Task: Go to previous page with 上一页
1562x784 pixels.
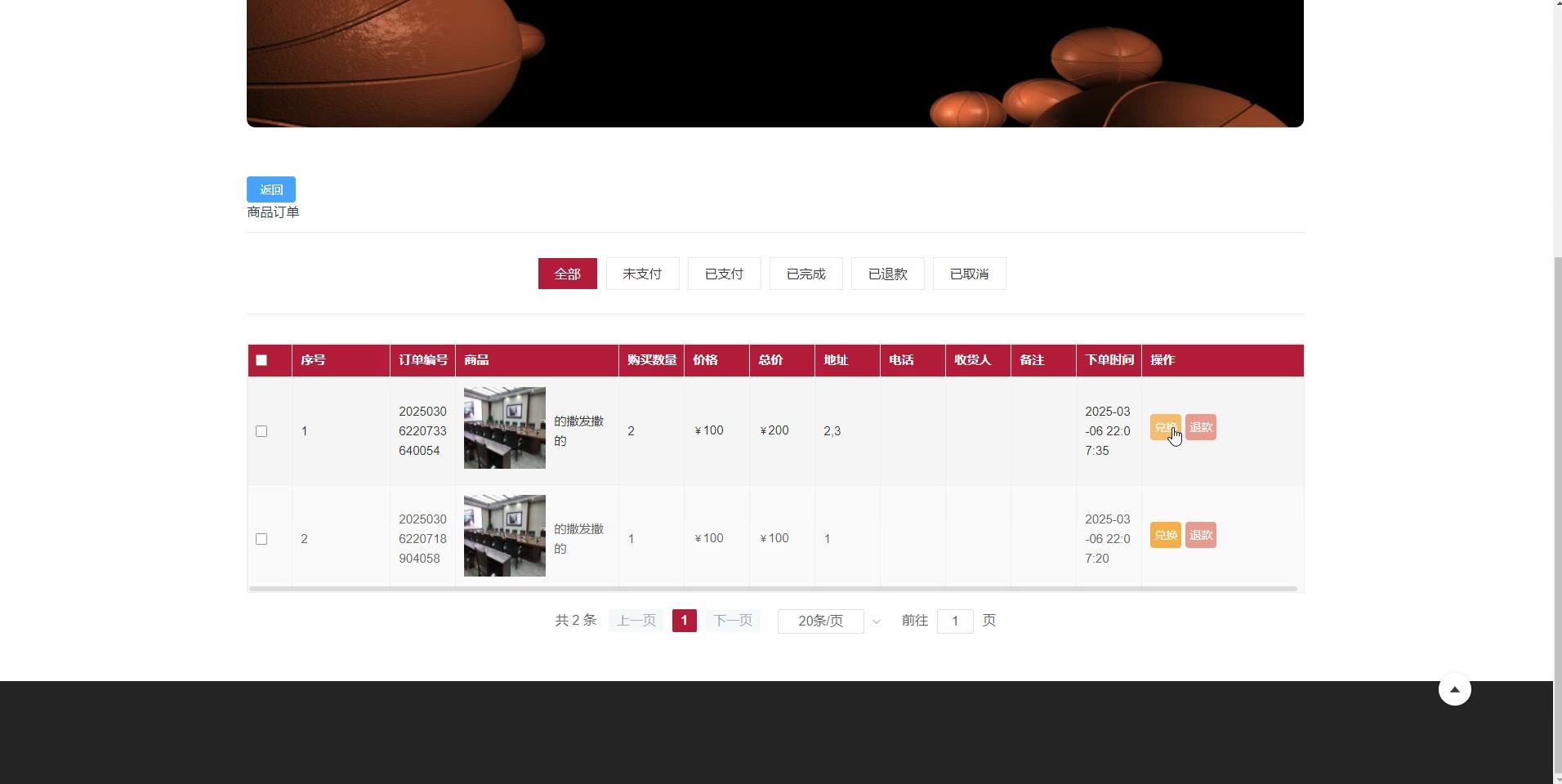Action: tap(636, 621)
